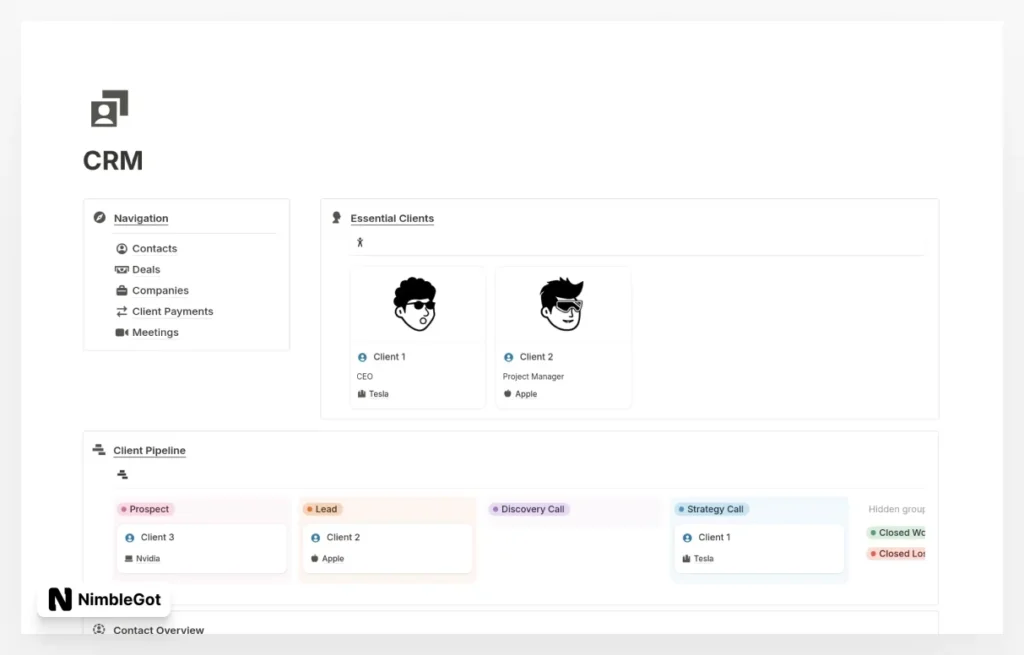The width and height of the screenshot is (1024, 655).
Task: Click the Meetings video camera icon
Action: 122,333
